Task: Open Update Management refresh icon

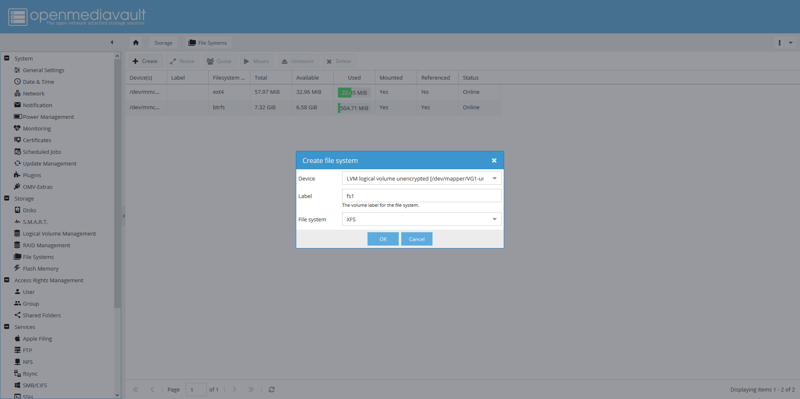Action: point(17,163)
